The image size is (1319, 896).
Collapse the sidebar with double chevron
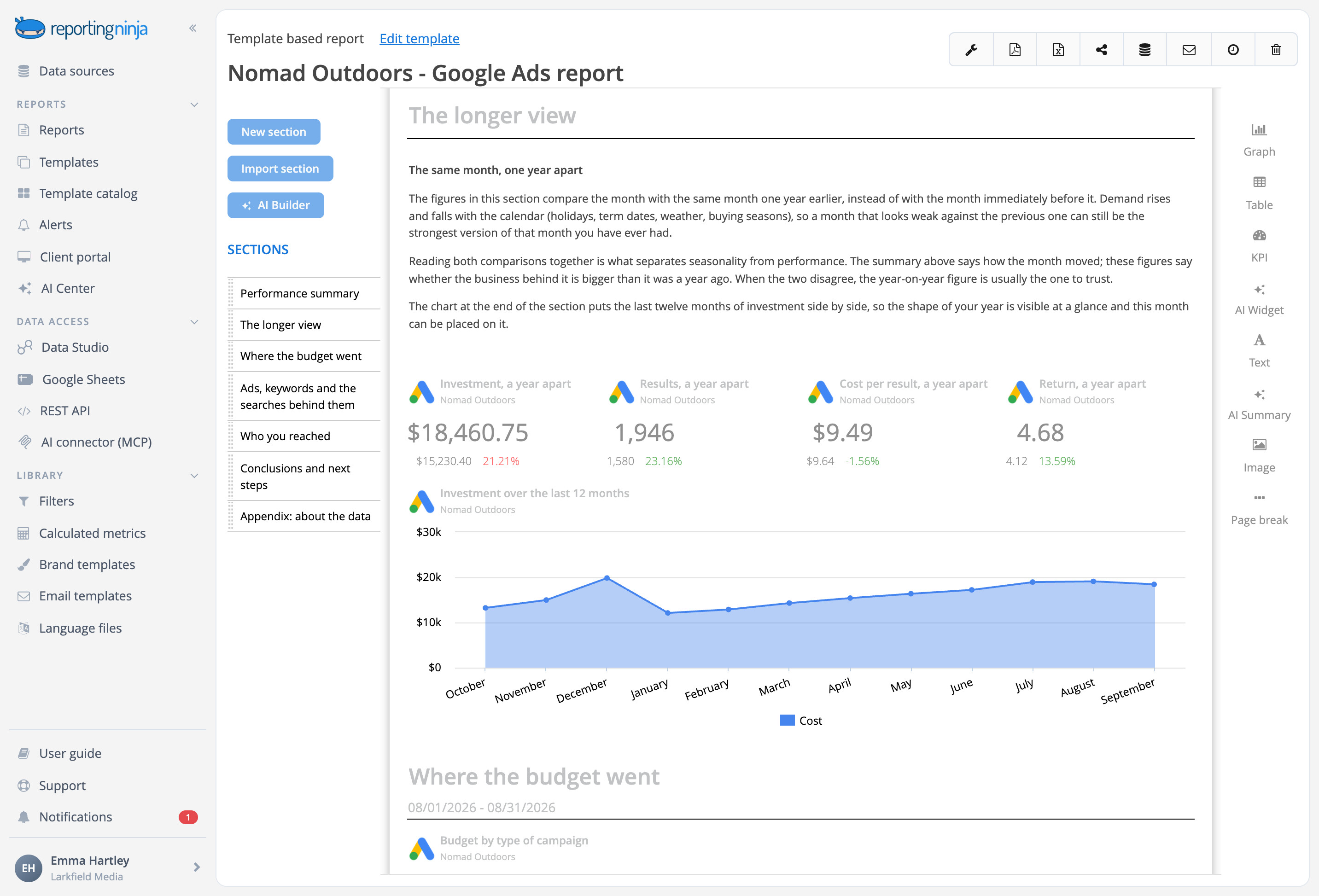193,28
